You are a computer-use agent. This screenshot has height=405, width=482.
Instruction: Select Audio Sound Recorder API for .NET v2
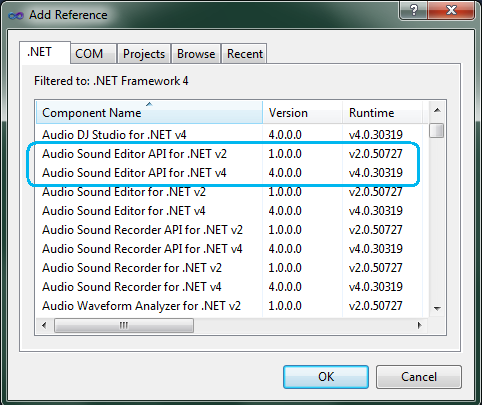142,230
